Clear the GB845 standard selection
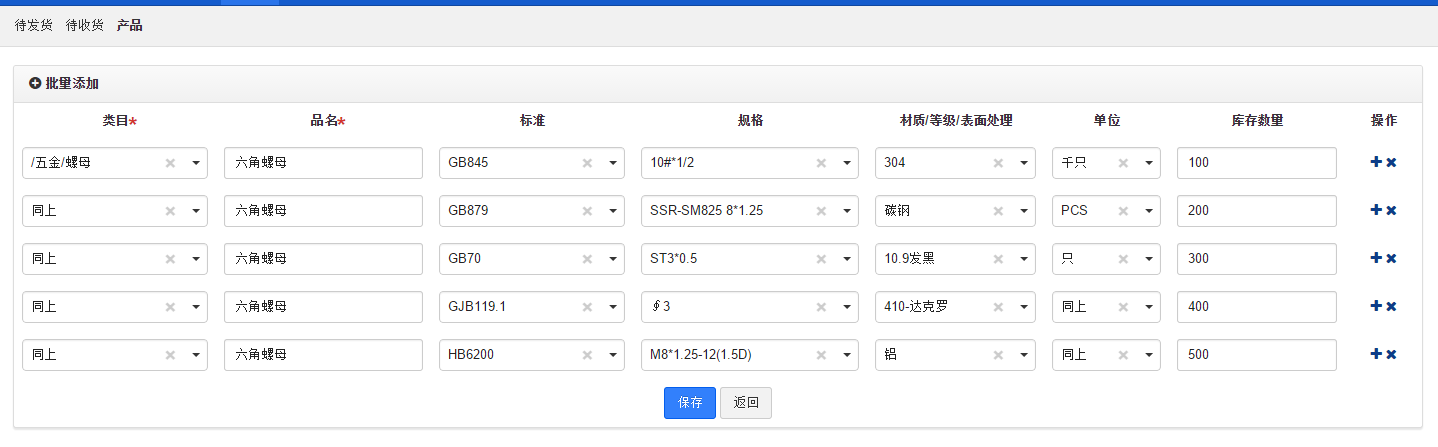1438x447 pixels. click(x=587, y=163)
